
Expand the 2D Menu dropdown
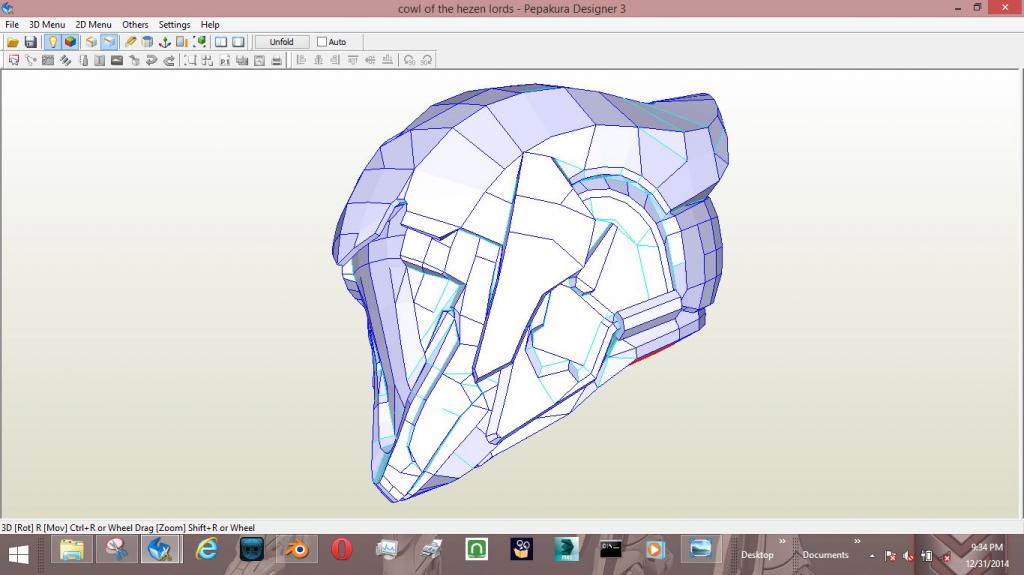tap(93, 24)
